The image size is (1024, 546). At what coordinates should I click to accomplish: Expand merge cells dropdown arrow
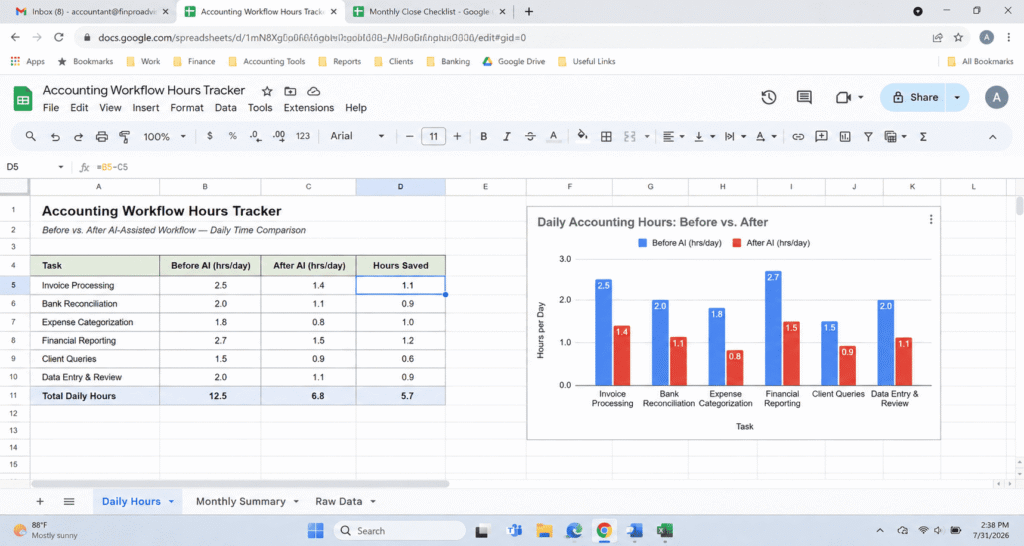coord(647,136)
